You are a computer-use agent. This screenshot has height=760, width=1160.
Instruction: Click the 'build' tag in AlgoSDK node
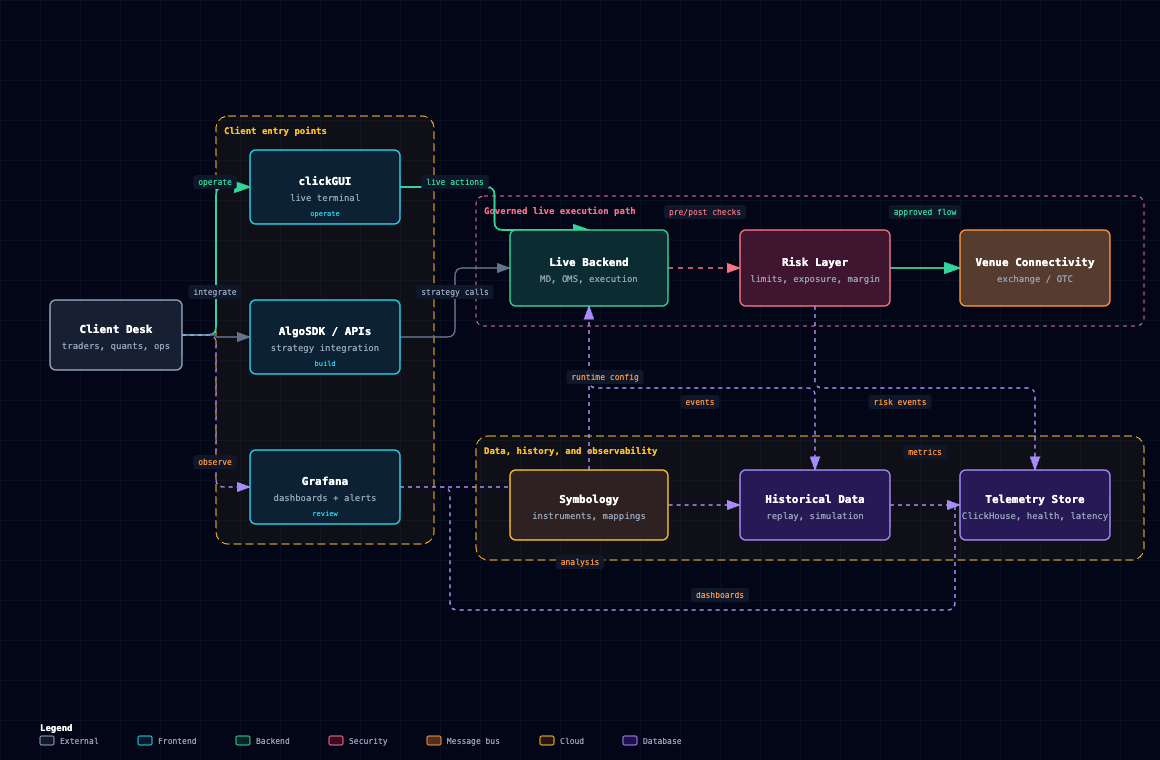pos(325,363)
